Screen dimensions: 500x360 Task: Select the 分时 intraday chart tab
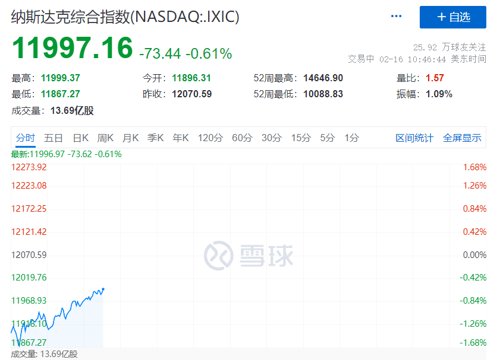tap(25, 138)
